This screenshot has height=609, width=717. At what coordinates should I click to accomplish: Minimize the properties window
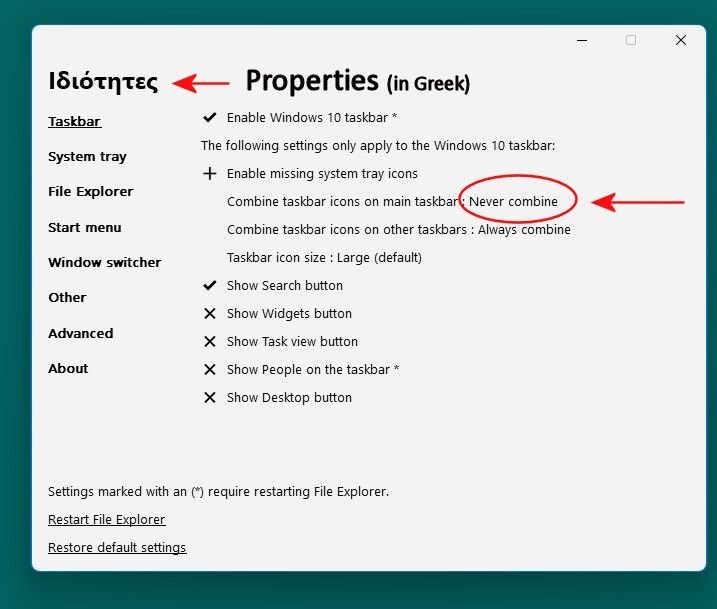(x=582, y=41)
